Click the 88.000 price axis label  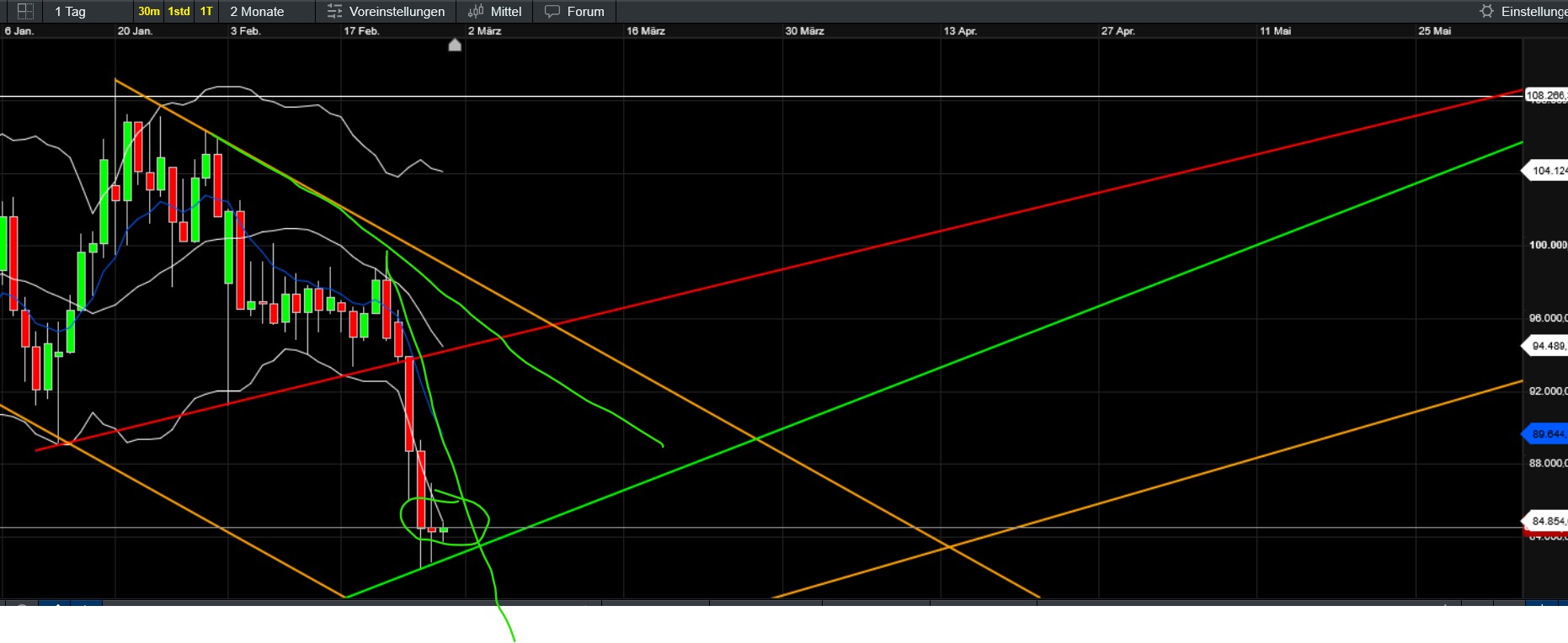point(1548,463)
